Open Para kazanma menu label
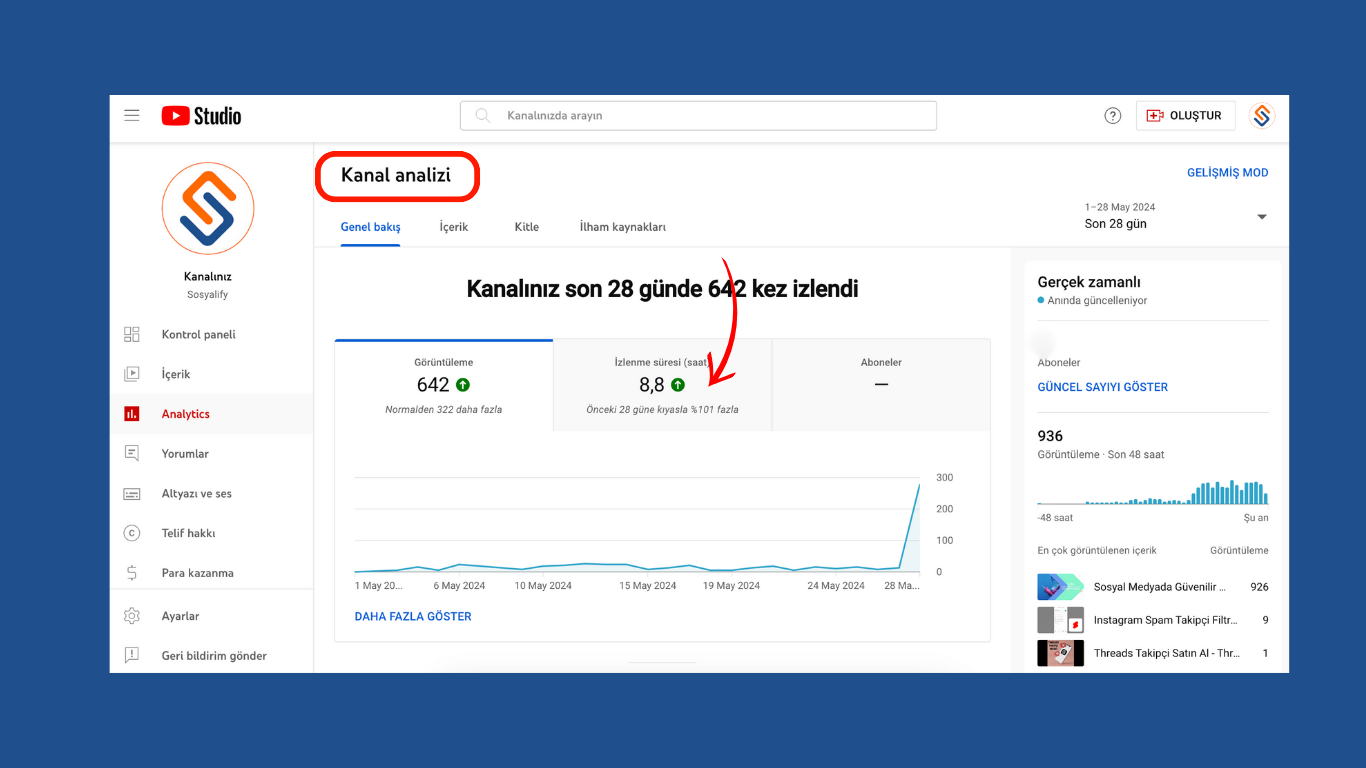The height and width of the screenshot is (768, 1366). (x=198, y=573)
